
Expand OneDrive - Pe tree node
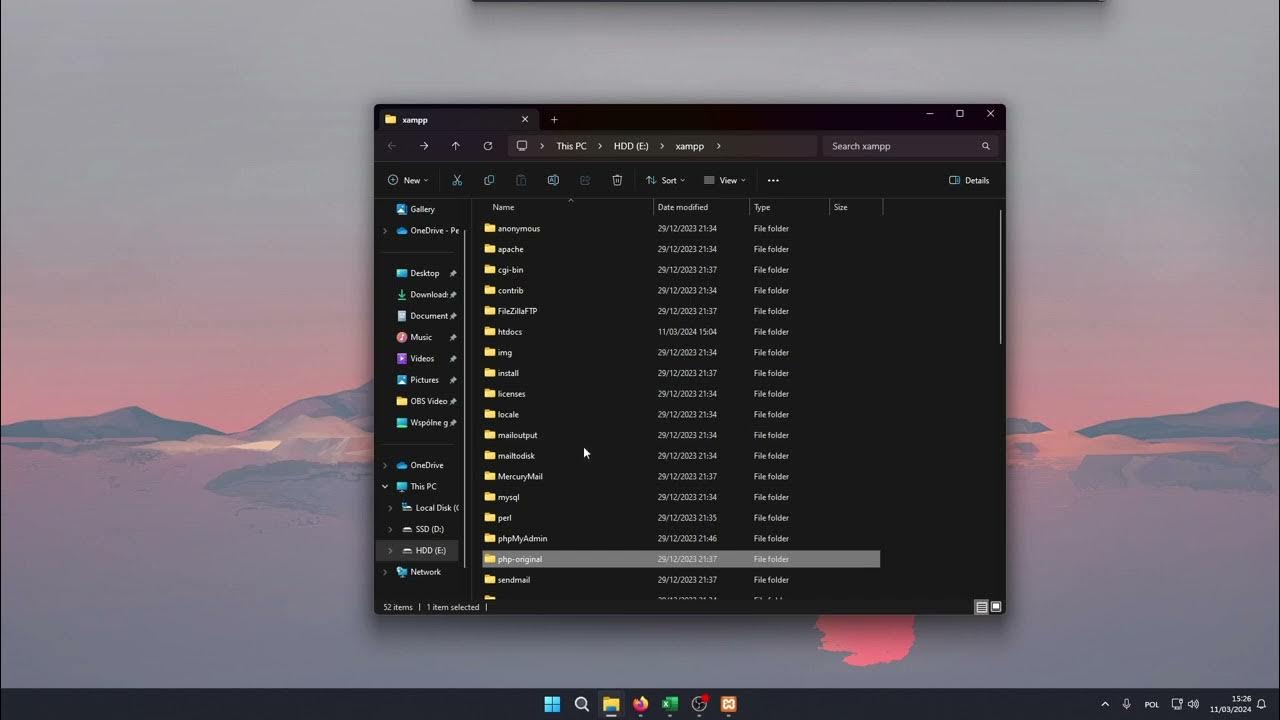pyautogui.click(x=385, y=231)
